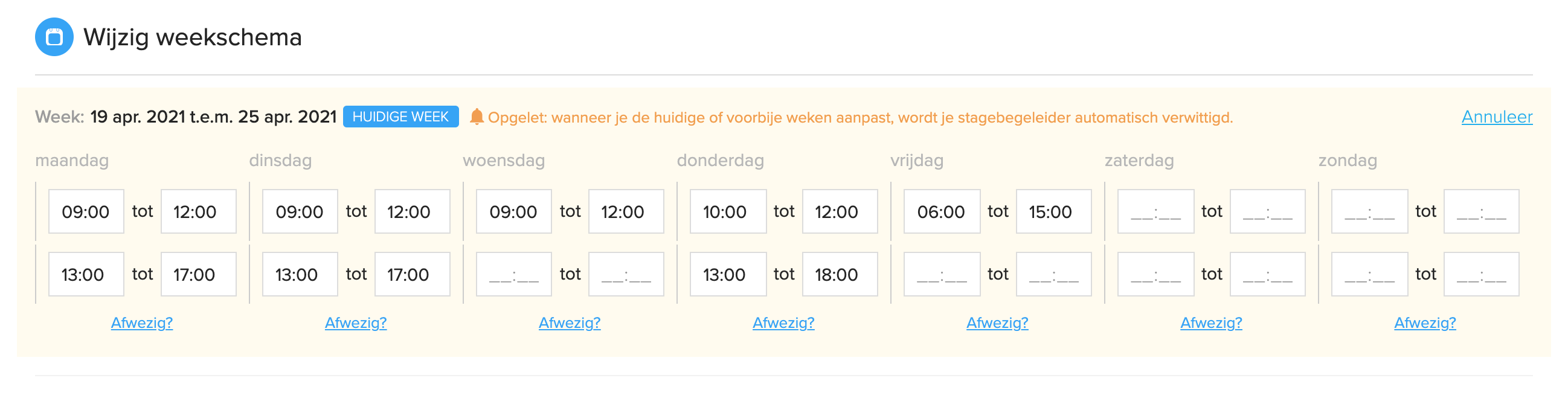
Task: Mark vrijdag as Afwezig
Action: pyautogui.click(x=997, y=323)
